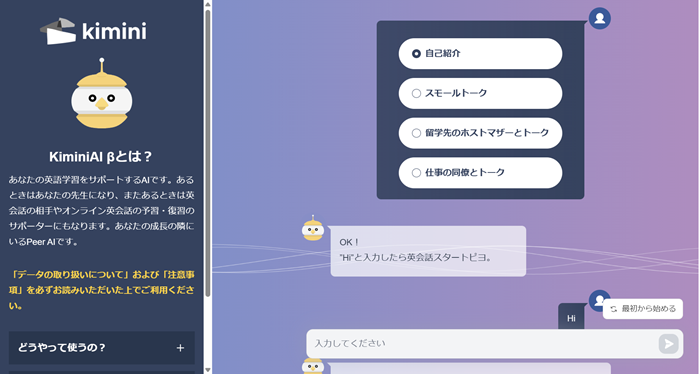Screen dimensions: 700x374
Task: Click the bot avatar next to the OK! message
Action: tap(313, 229)
